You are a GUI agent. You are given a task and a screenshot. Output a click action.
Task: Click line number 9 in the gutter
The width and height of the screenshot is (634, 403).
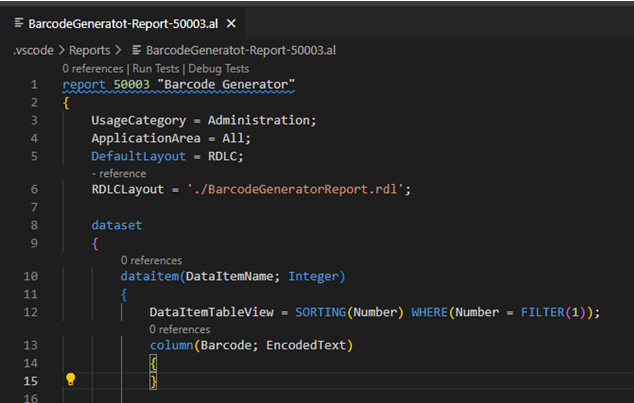34,243
